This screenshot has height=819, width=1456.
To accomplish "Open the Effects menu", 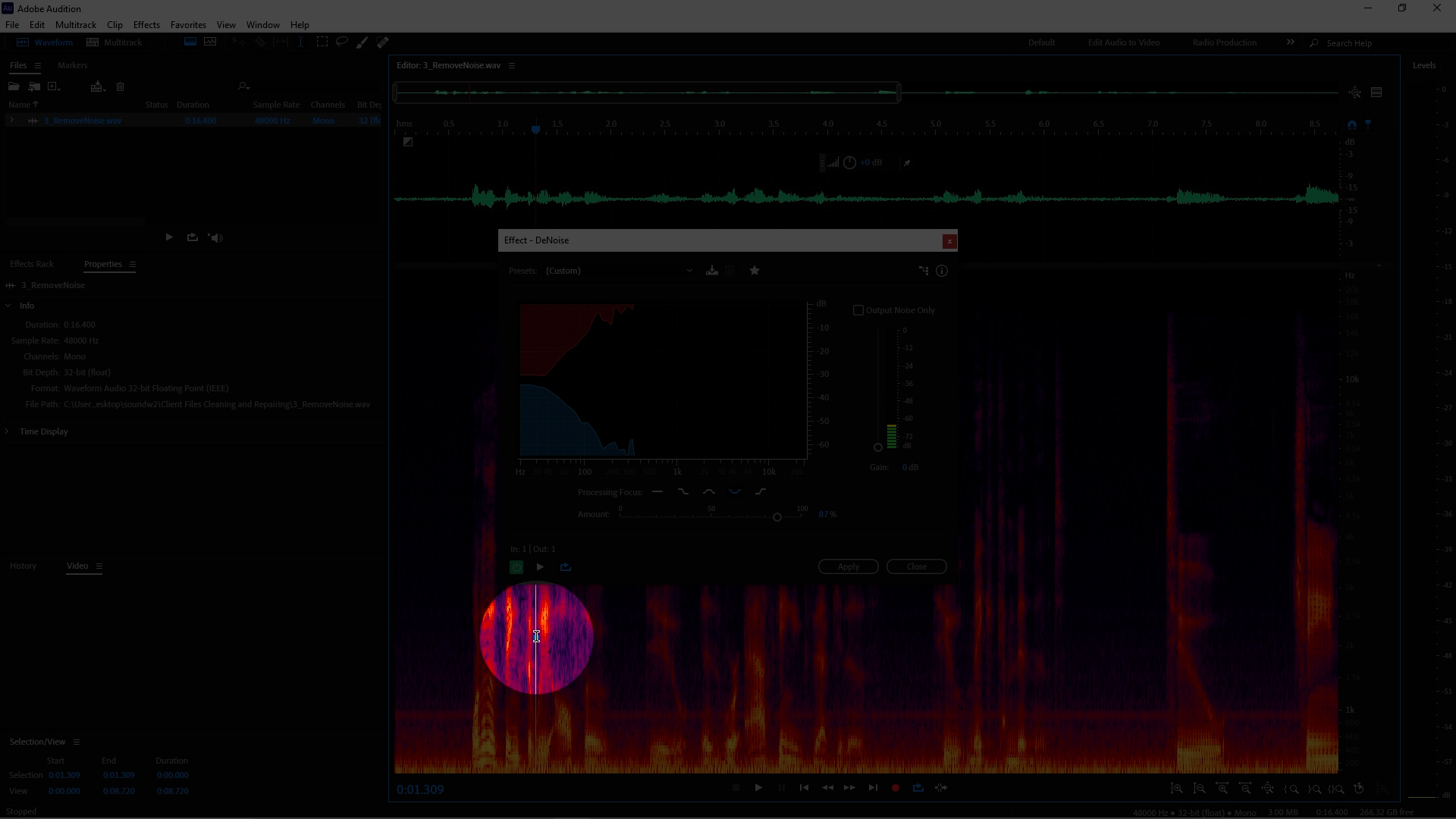I will [x=146, y=25].
